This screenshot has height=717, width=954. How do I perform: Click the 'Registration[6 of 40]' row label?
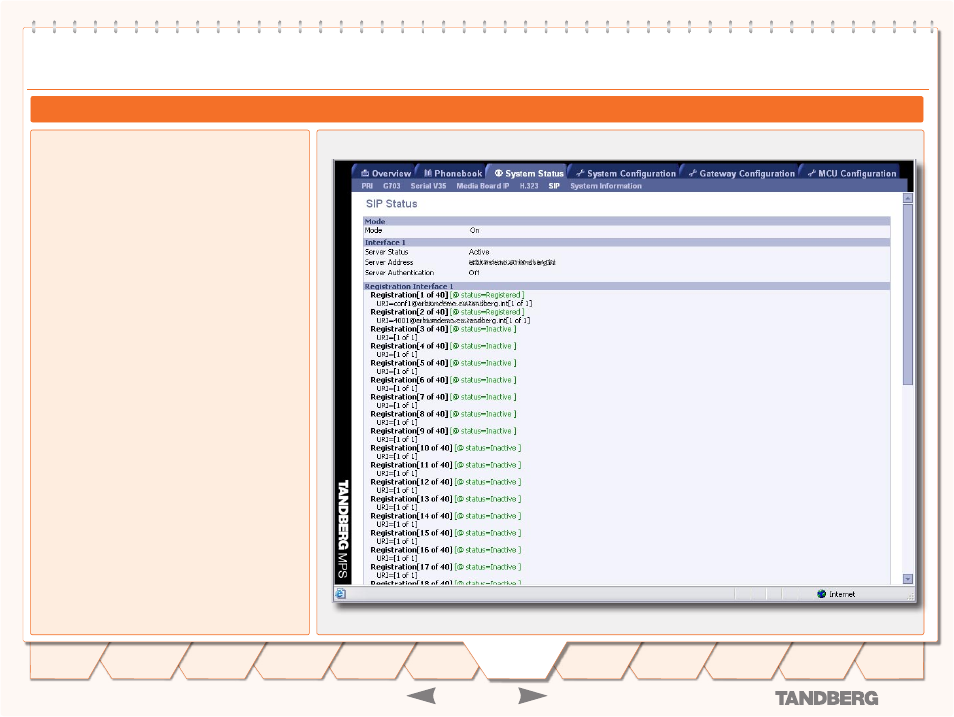click(409, 380)
